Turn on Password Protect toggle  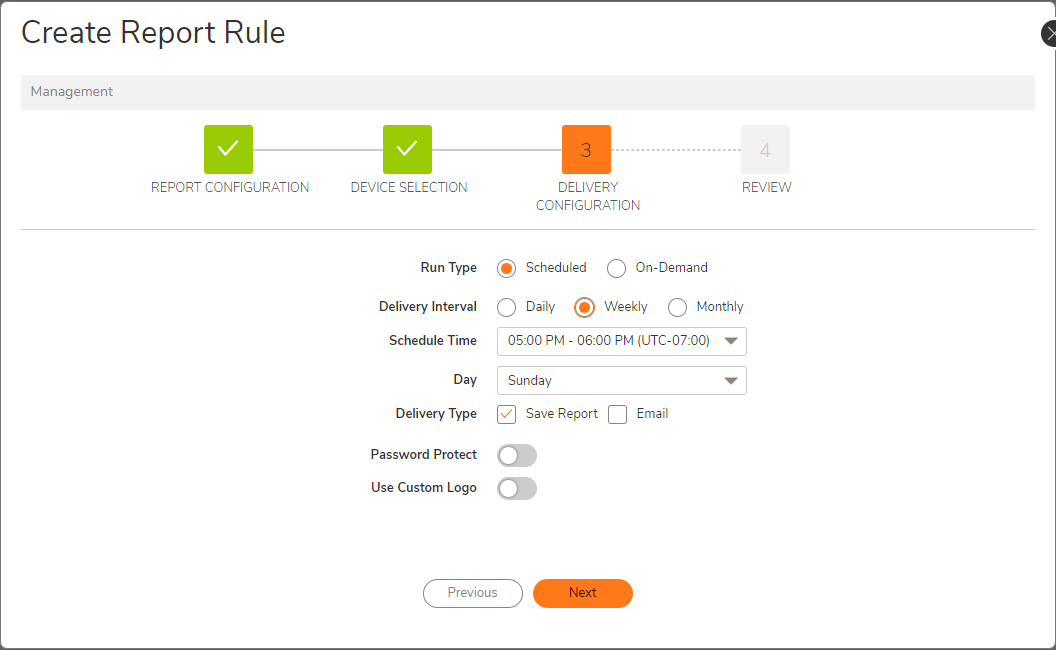[516, 455]
